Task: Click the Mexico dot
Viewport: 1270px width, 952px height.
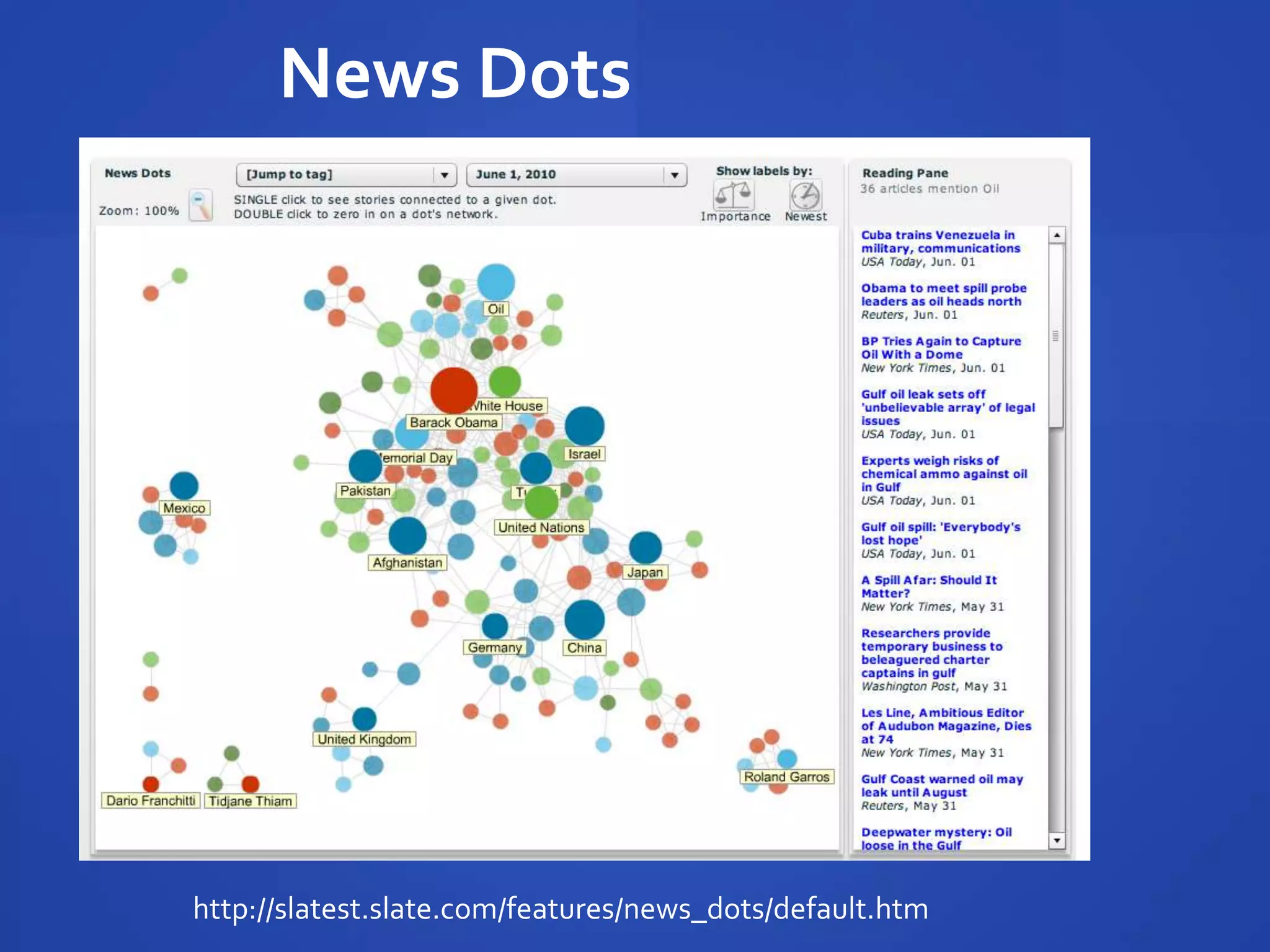Action: tap(184, 486)
